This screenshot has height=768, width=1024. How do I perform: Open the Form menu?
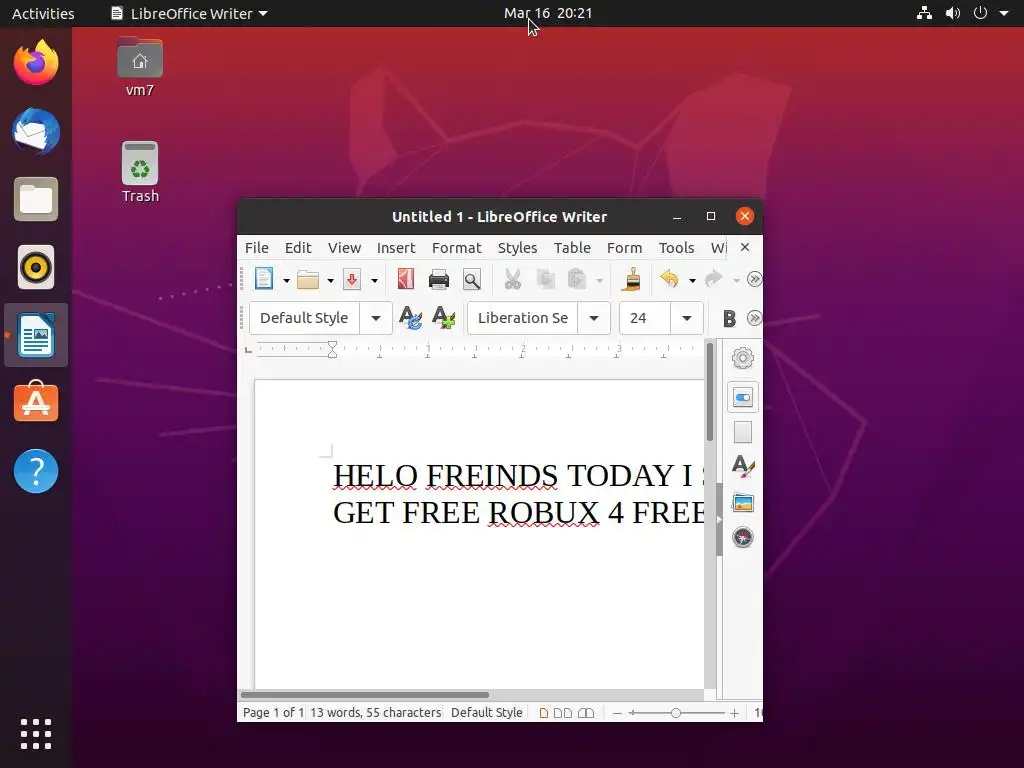[x=624, y=248]
